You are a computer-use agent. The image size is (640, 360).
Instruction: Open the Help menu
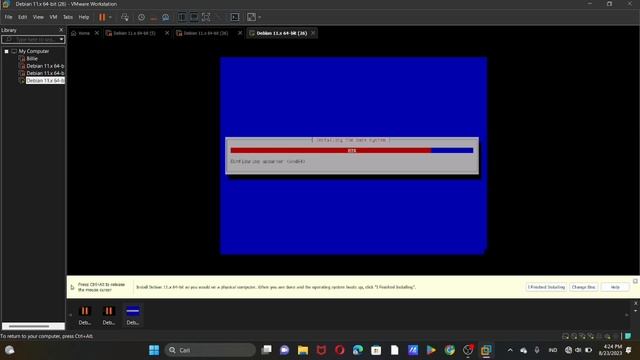(84, 17)
